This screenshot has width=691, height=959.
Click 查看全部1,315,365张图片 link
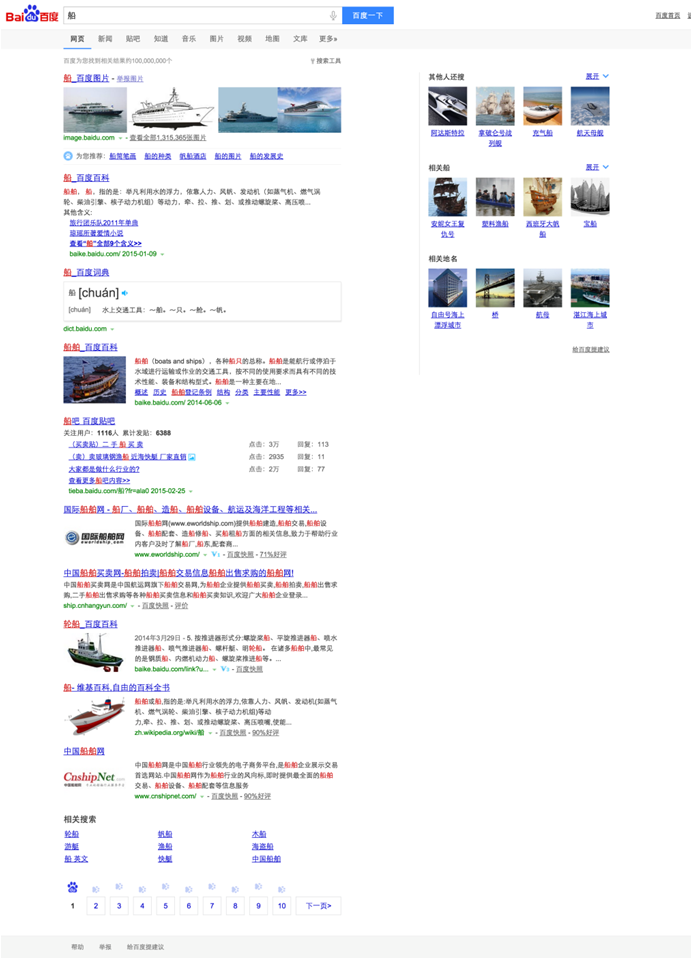[x=168, y=138]
